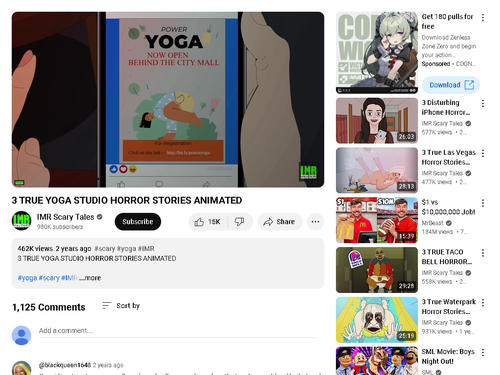Open options menu for SML Movie Boys Night Out
The height and width of the screenshot is (375, 500).
click(483, 352)
